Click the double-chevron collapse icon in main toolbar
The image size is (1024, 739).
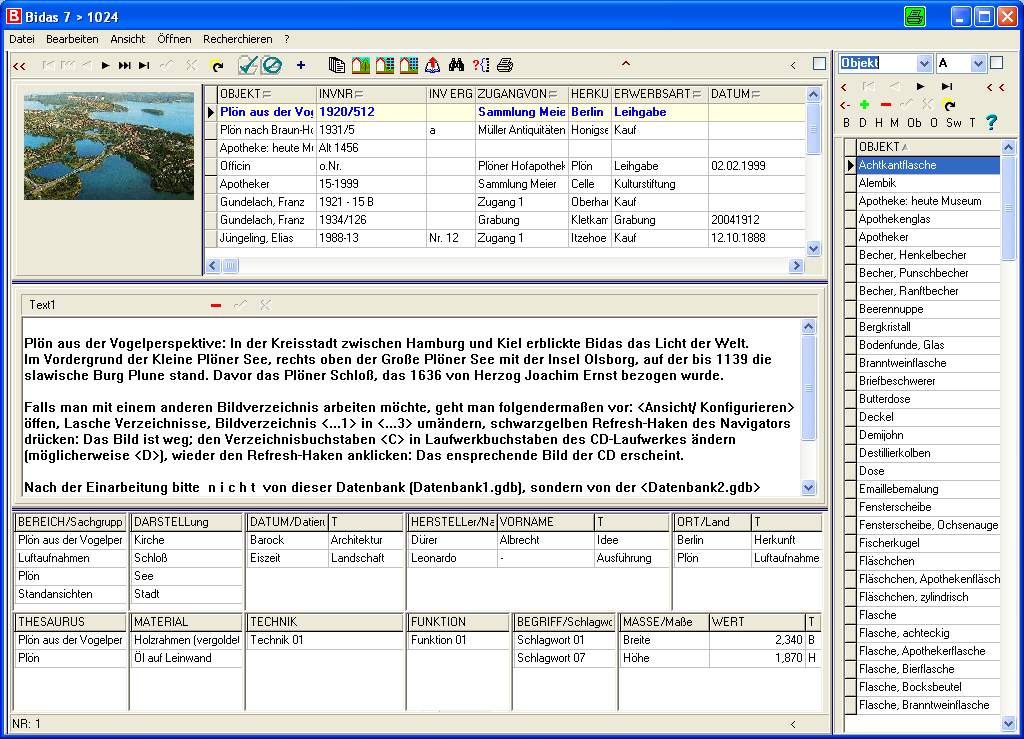click(x=19, y=65)
